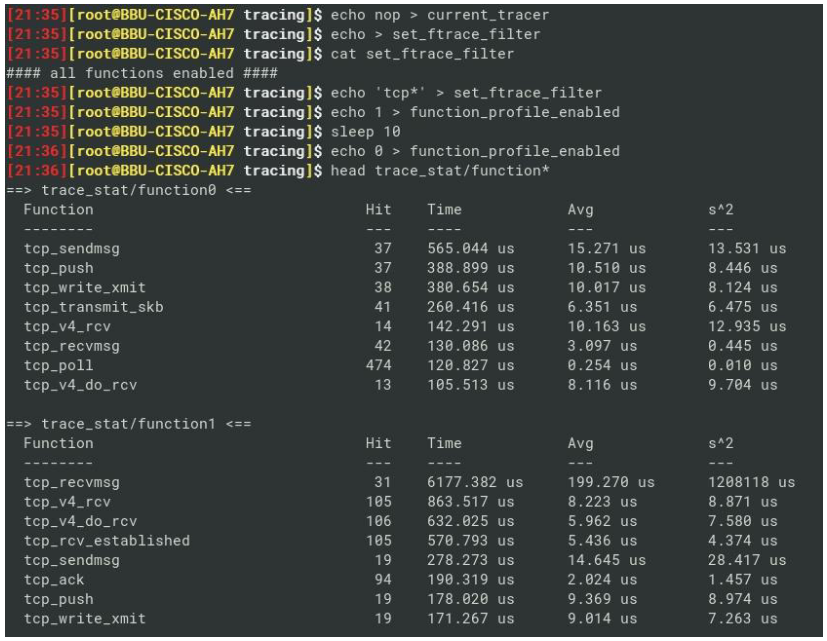
Task: Select the tcp_transmit_skb function entry
Action: tap(93, 307)
